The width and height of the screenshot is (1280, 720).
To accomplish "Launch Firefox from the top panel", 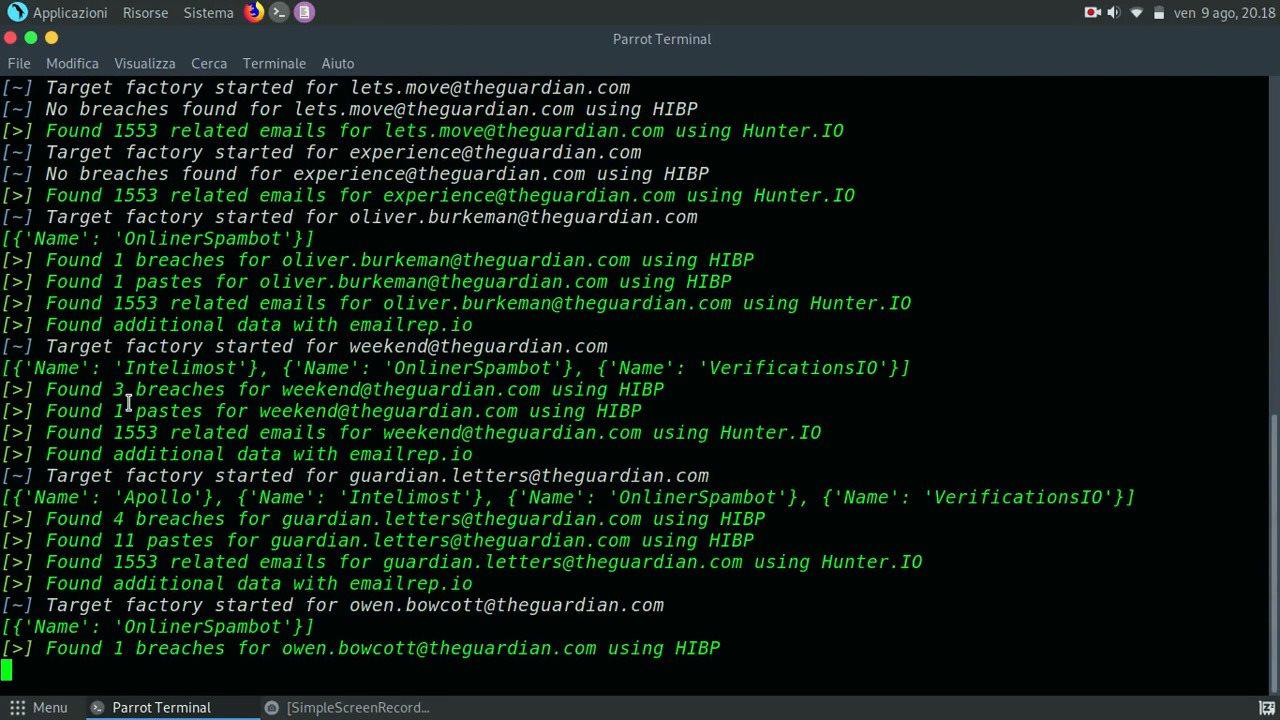I will click(x=254, y=12).
